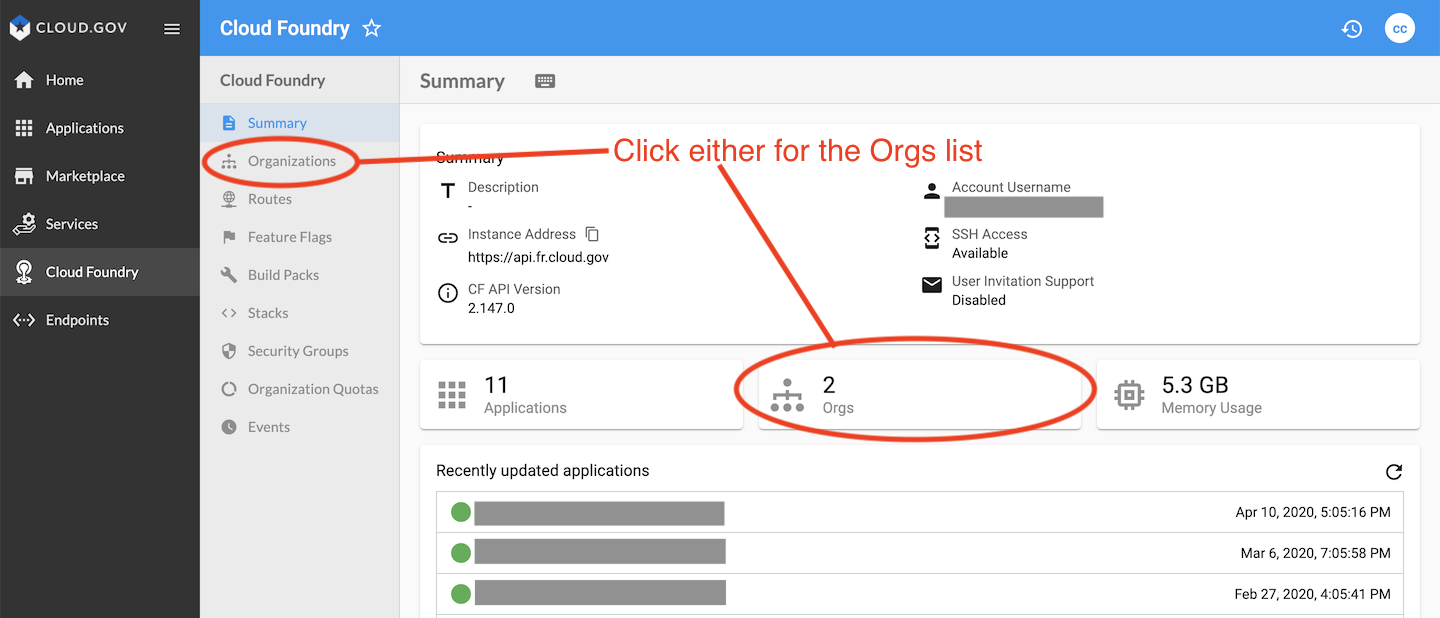Copy the instance address with copy icon
Viewport: 1440px width, 618px height.
tap(592, 234)
